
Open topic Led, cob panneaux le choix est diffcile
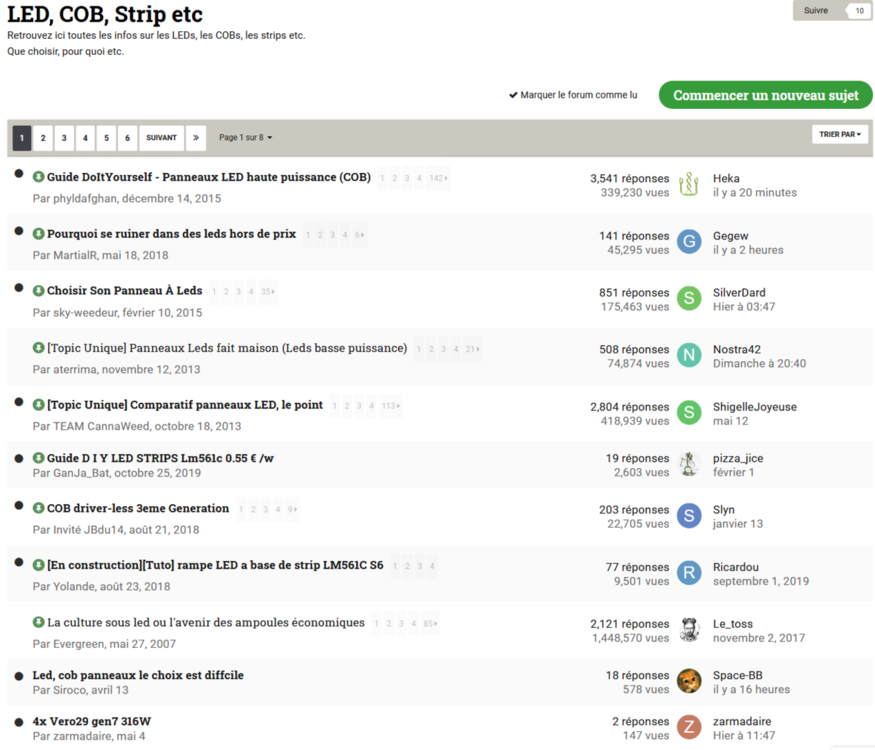tap(138, 675)
